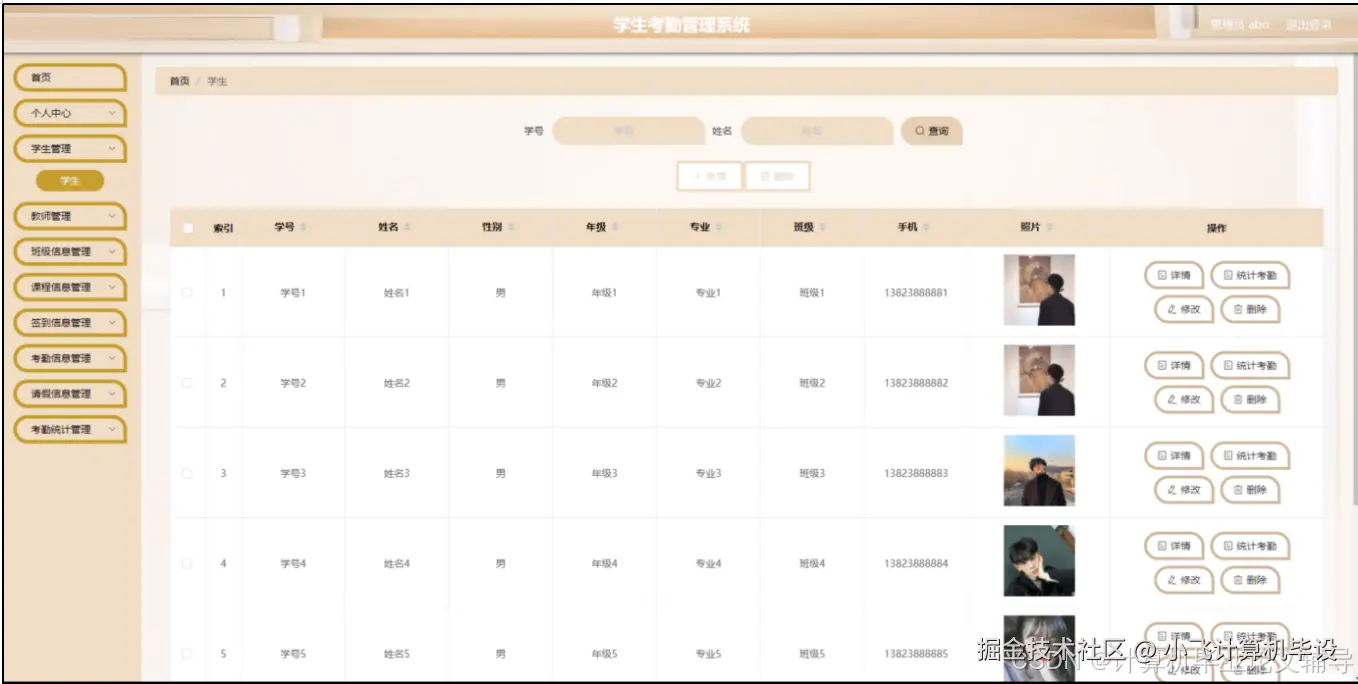Screen dimensions: 1358x684
Task: Open the photo thumbnail of student 姓名1
Action: click(1039, 290)
